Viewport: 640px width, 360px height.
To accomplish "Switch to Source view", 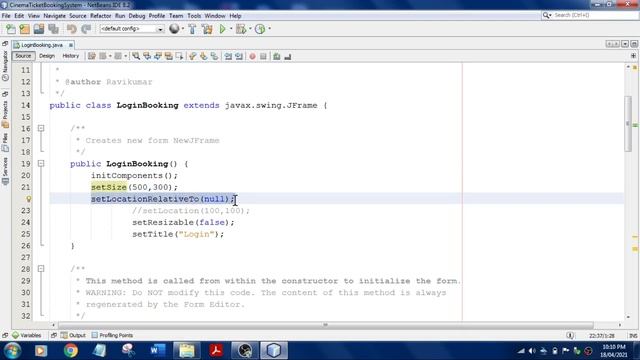I will tap(23, 56).
